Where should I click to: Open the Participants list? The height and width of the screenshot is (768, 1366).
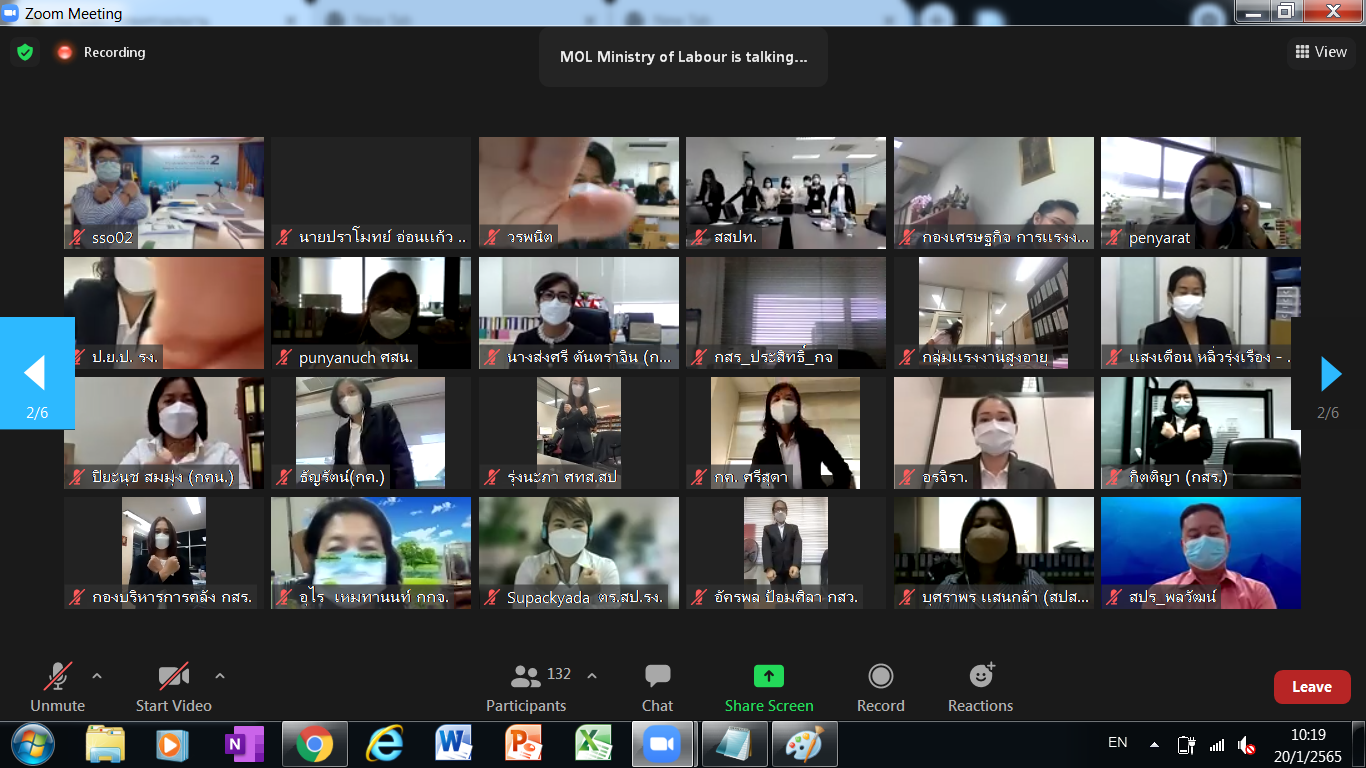click(527, 687)
